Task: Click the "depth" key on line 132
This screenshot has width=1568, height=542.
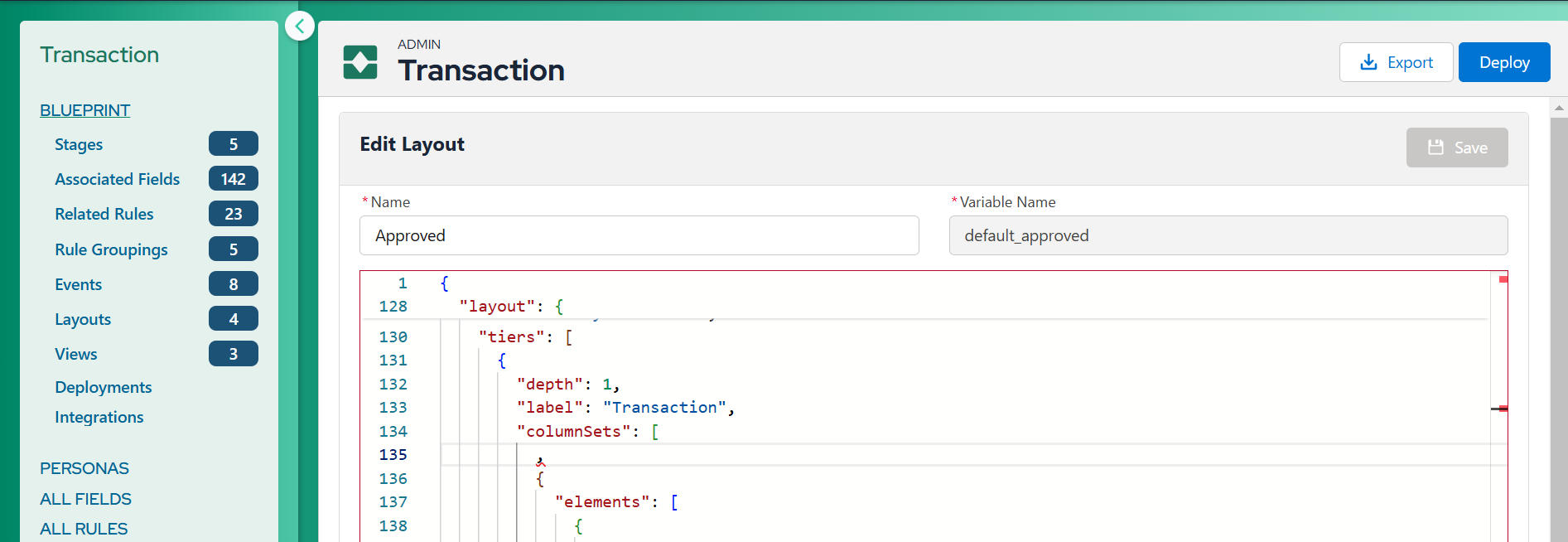Action: click(x=549, y=384)
